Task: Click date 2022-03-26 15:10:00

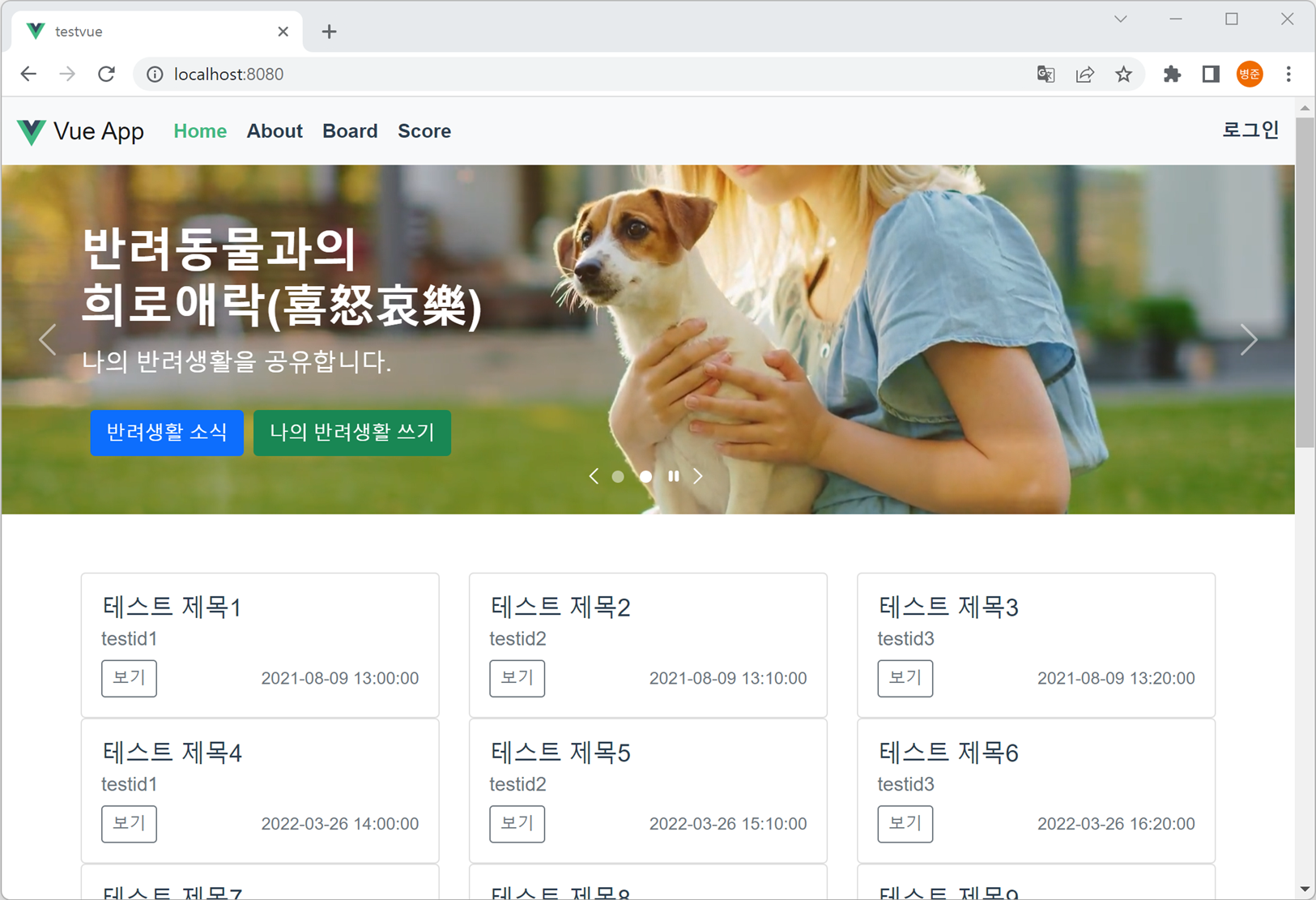Action: [728, 824]
